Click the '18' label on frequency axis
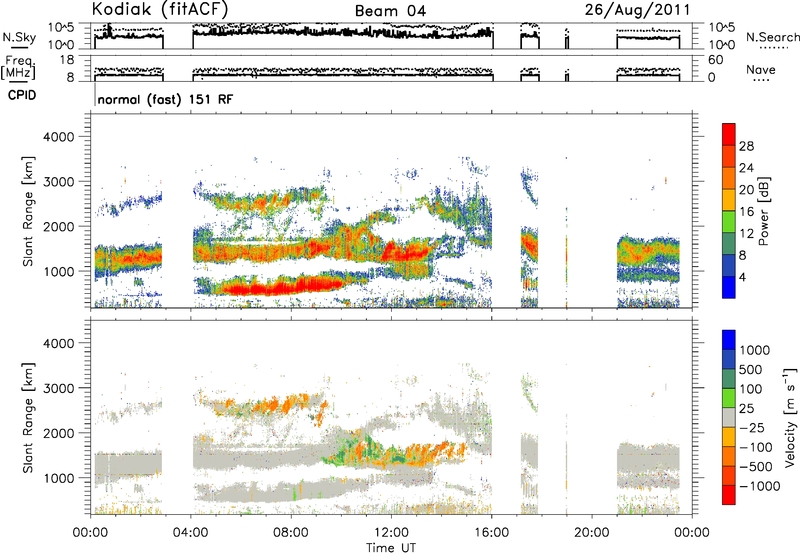This screenshot has height=554, width=800. [66, 60]
